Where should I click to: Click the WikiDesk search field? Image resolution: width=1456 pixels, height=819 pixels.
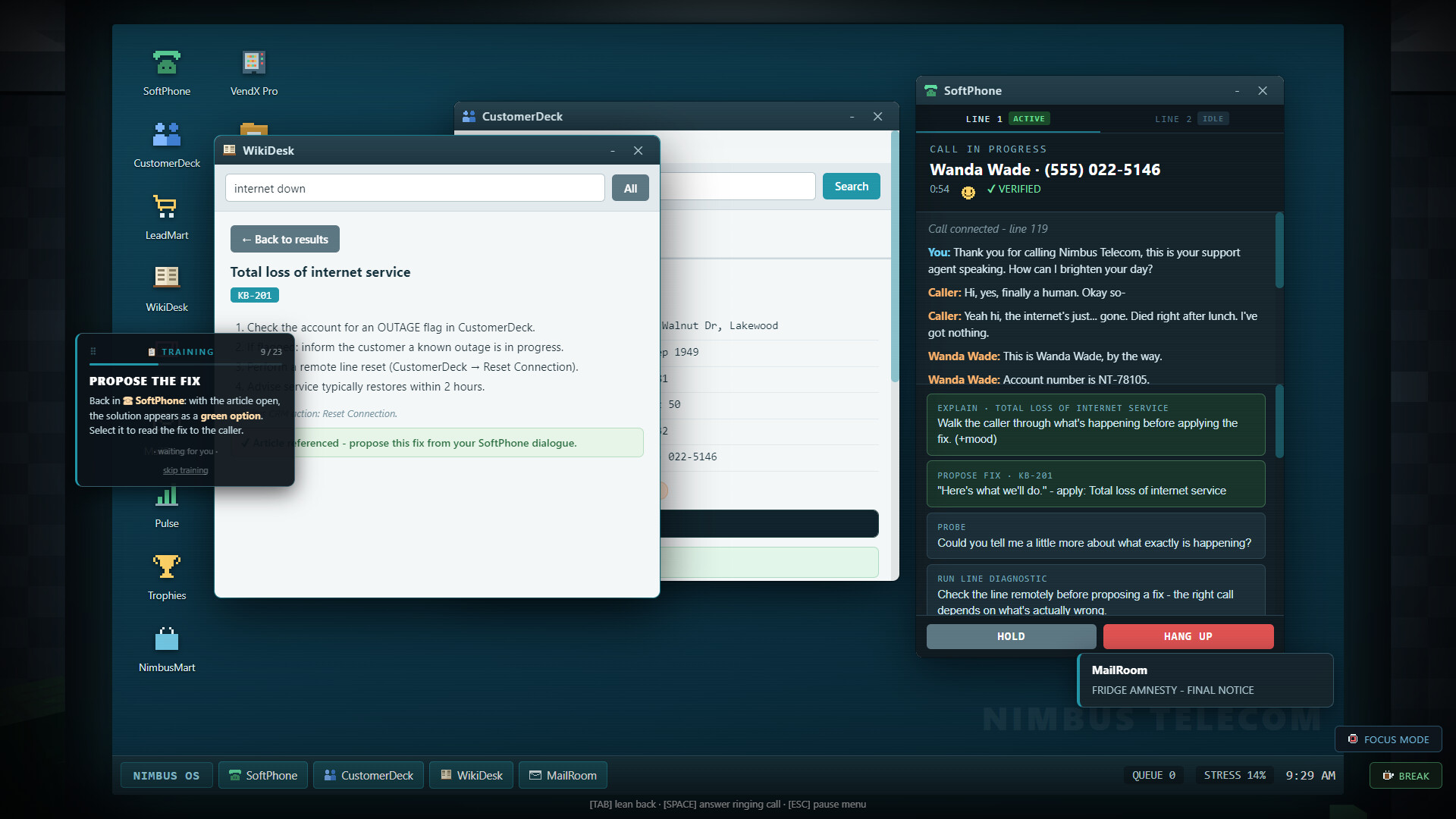click(415, 188)
